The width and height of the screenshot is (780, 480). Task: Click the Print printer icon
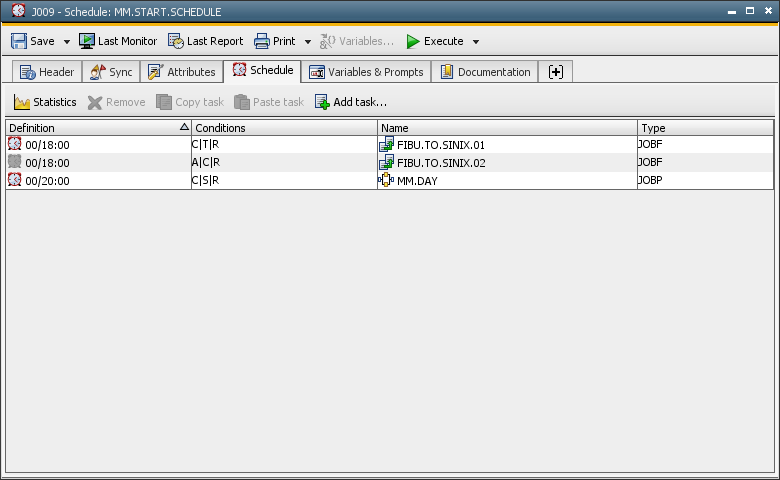click(262, 41)
